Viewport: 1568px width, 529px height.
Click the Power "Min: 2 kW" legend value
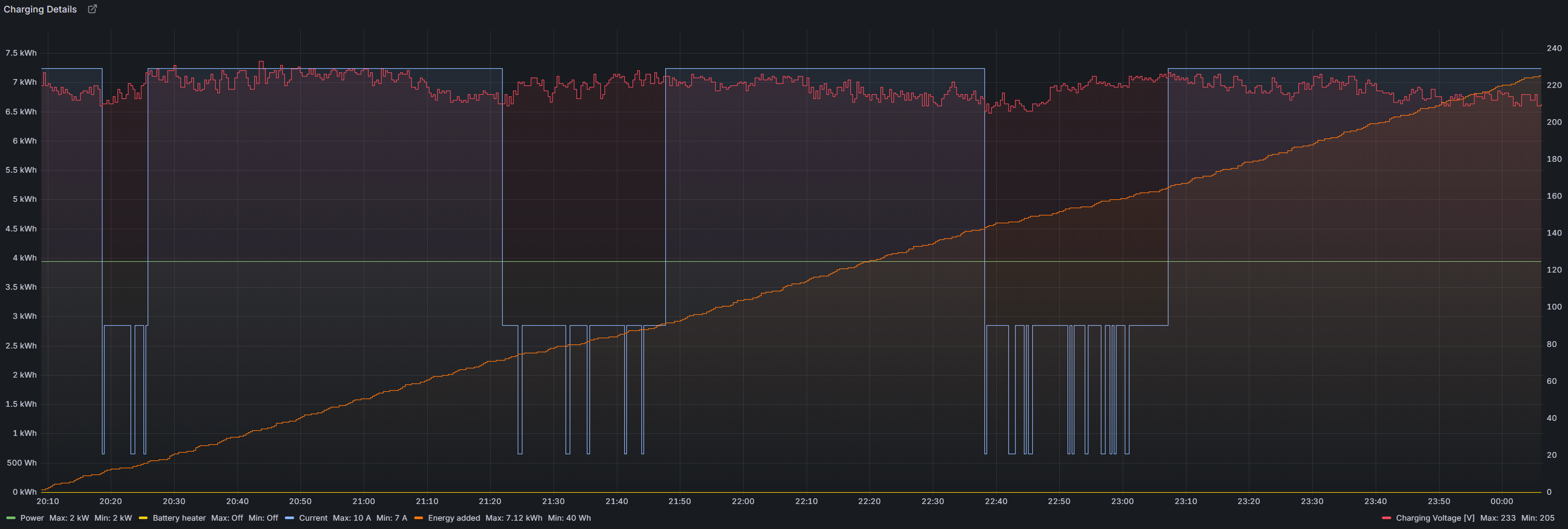[x=113, y=518]
